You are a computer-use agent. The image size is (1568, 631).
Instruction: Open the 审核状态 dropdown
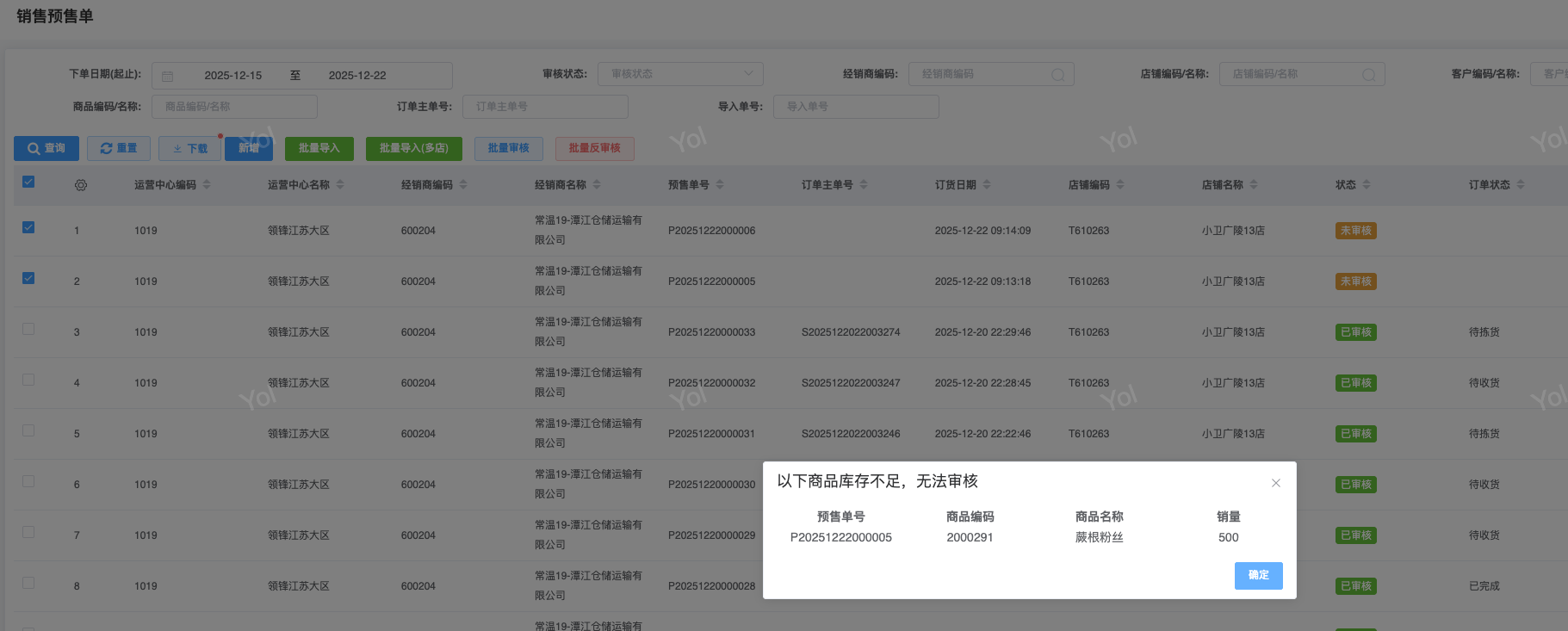coord(680,74)
